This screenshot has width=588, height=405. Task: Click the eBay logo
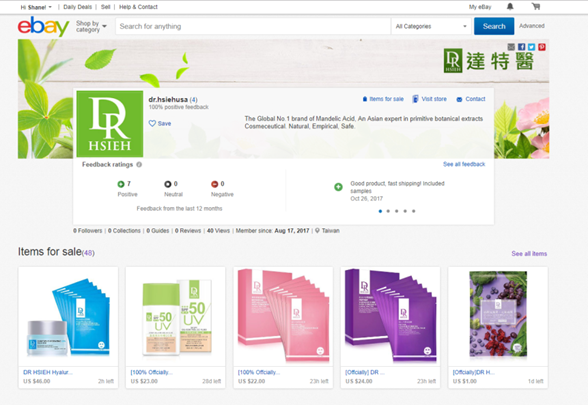[x=44, y=26]
